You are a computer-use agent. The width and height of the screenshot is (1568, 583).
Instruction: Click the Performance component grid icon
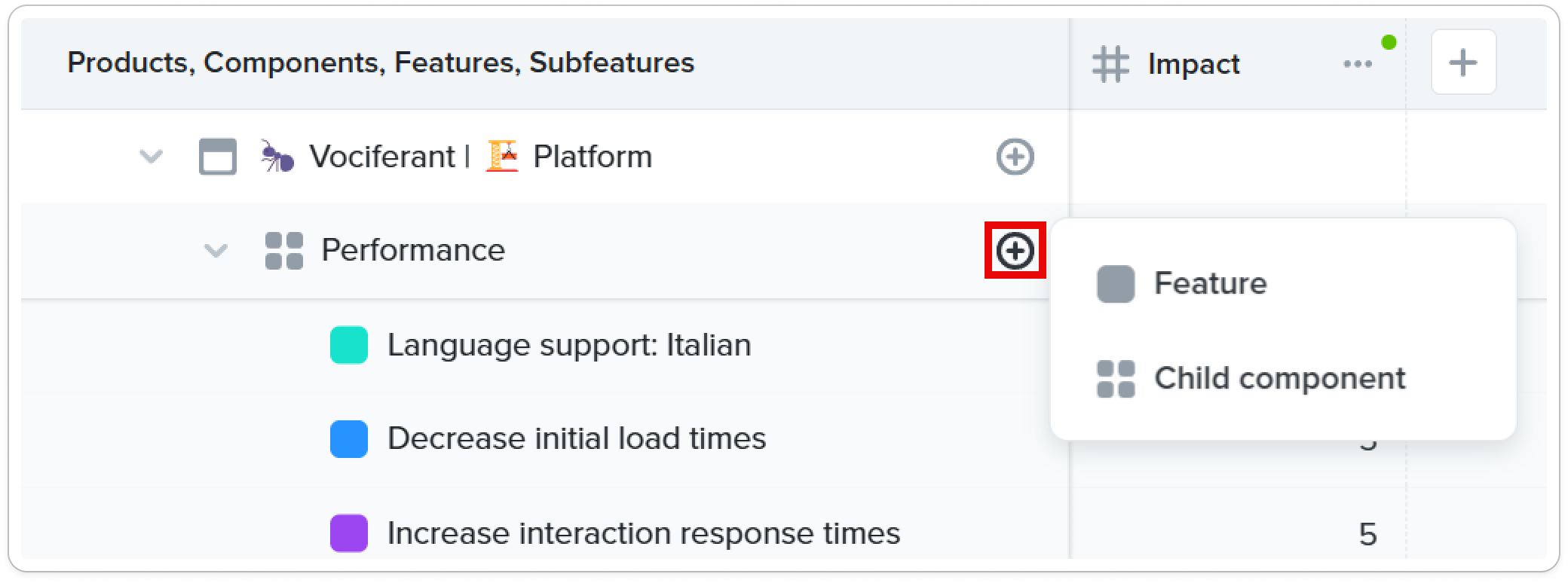[284, 251]
